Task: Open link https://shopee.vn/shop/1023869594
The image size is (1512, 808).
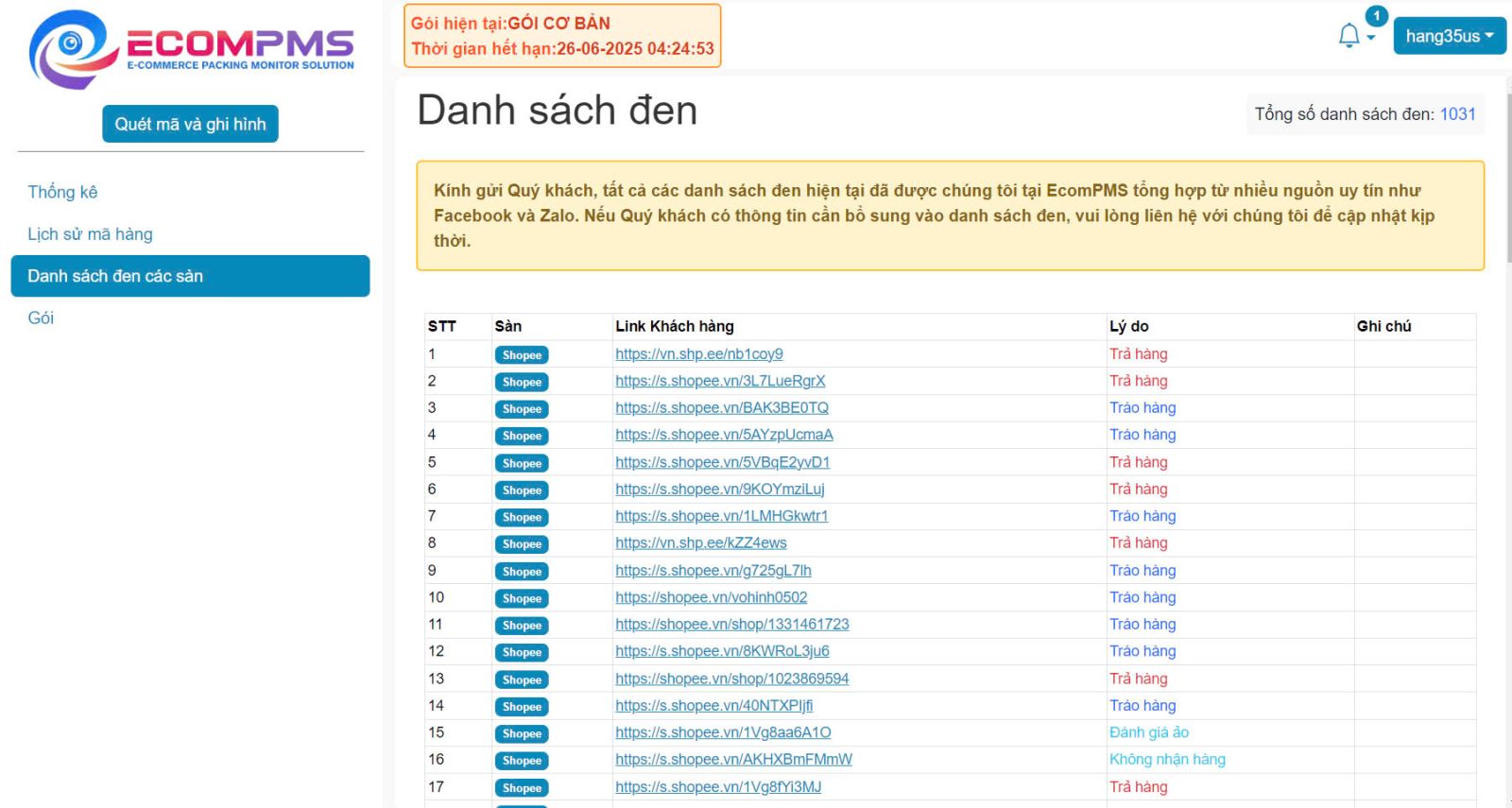Action: point(732,679)
